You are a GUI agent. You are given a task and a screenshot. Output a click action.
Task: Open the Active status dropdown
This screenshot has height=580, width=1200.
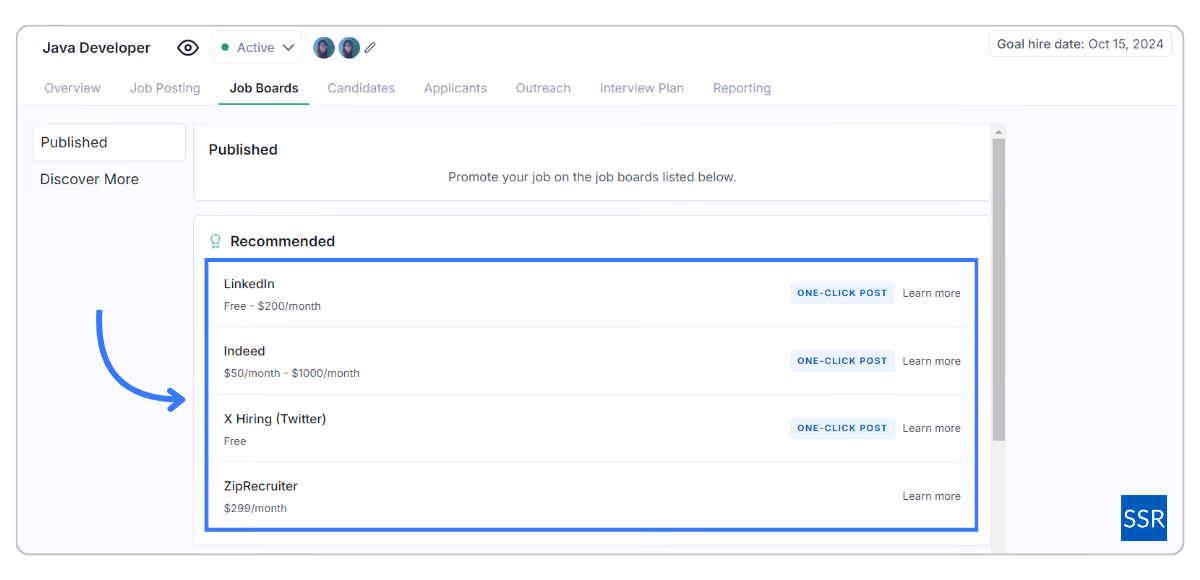pos(257,47)
